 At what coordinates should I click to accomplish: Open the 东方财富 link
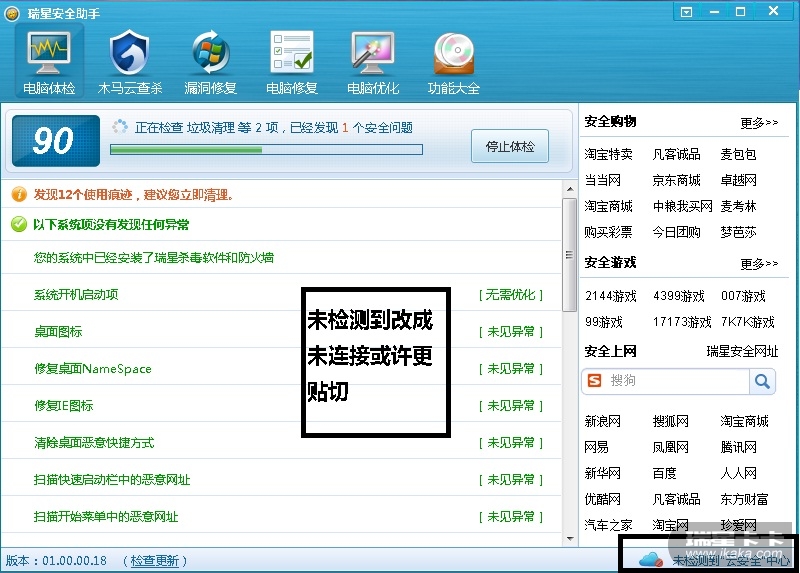[744, 499]
